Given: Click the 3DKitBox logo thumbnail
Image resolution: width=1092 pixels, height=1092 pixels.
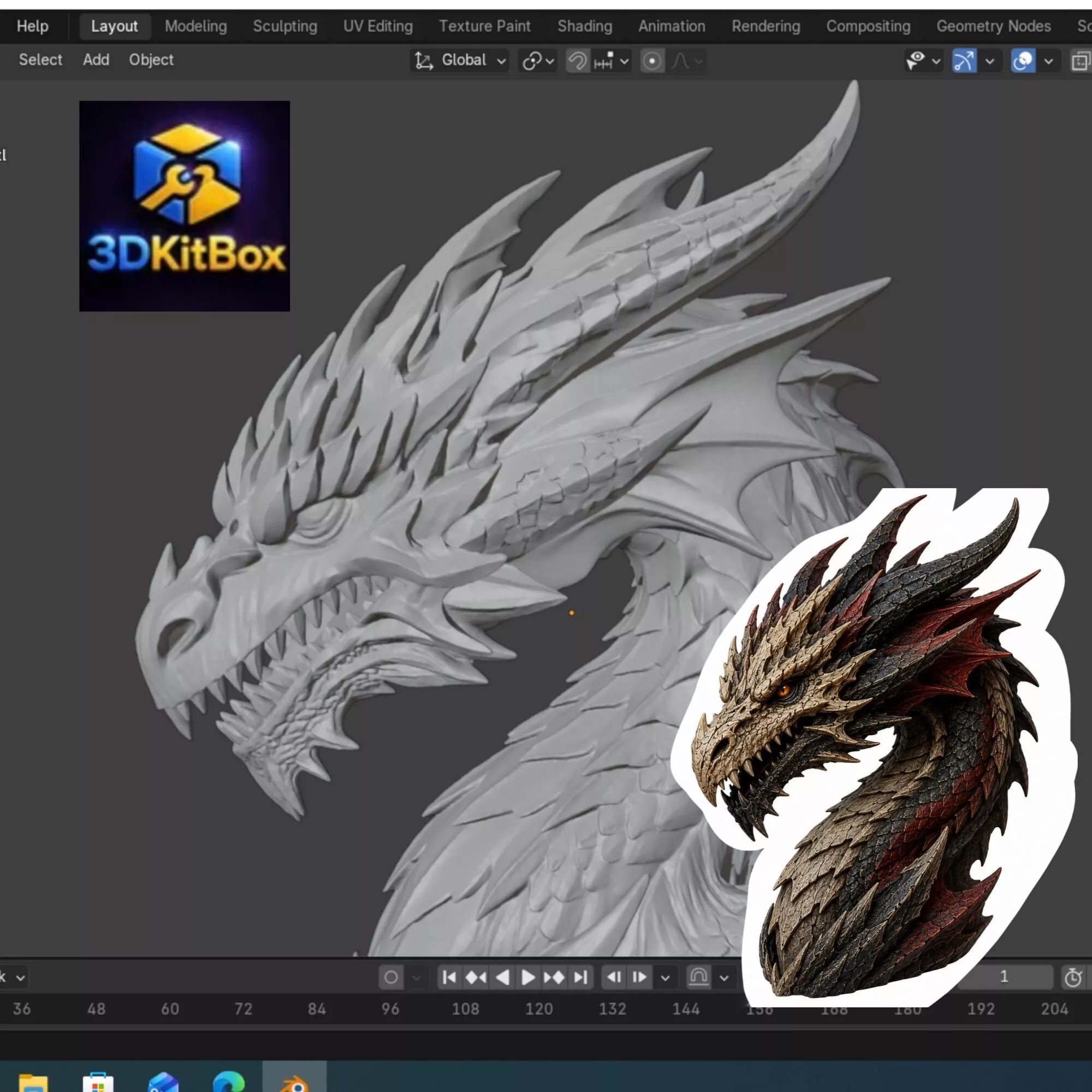Looking at the screenshot, I should pos(184,206).
